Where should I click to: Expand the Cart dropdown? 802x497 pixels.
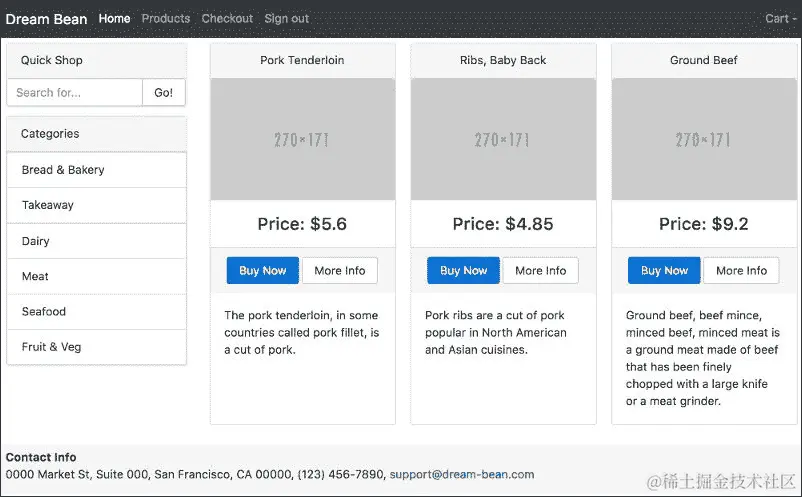(x=781, y=18)
